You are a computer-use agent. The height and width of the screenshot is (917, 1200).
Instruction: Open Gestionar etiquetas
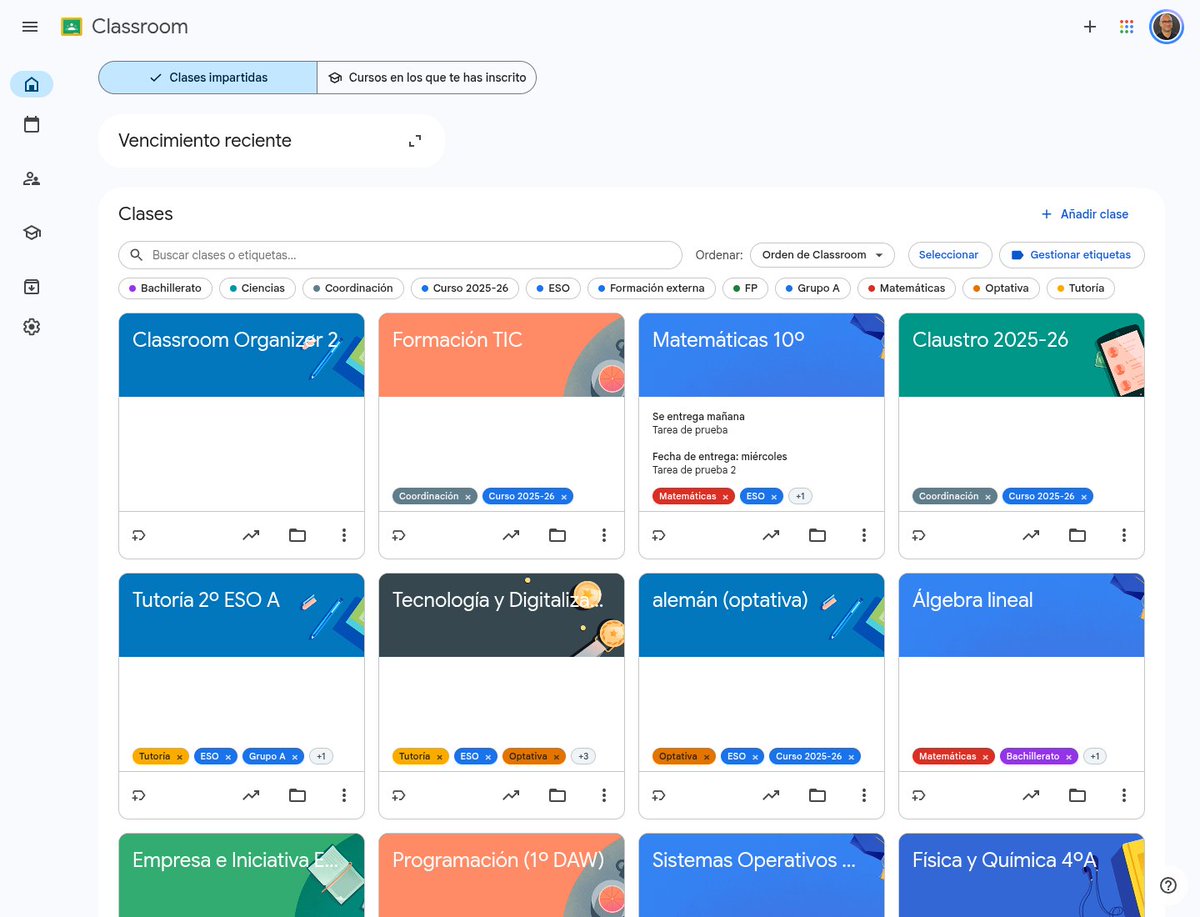[x=1071, y=255]
